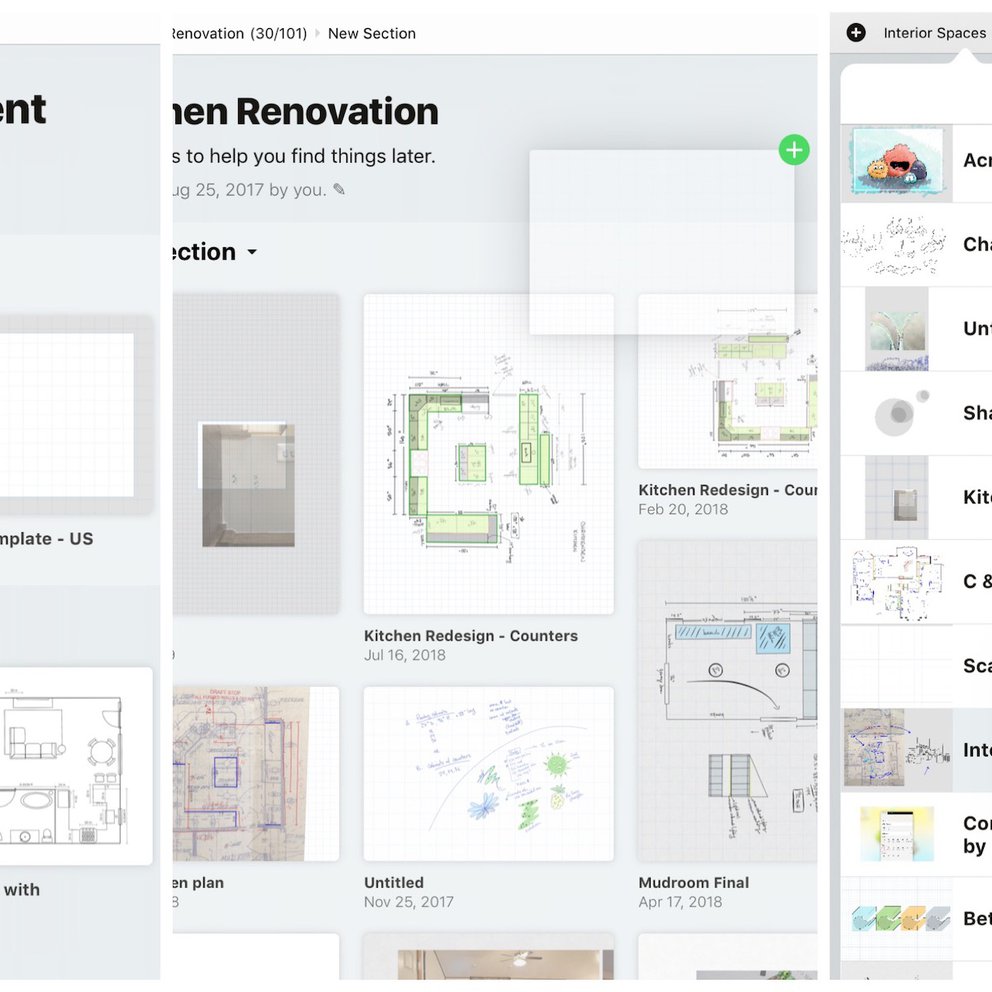Open the zipper sketch in the sidebar list
This screenshot has width=992, height=992.
click(896, 329)
